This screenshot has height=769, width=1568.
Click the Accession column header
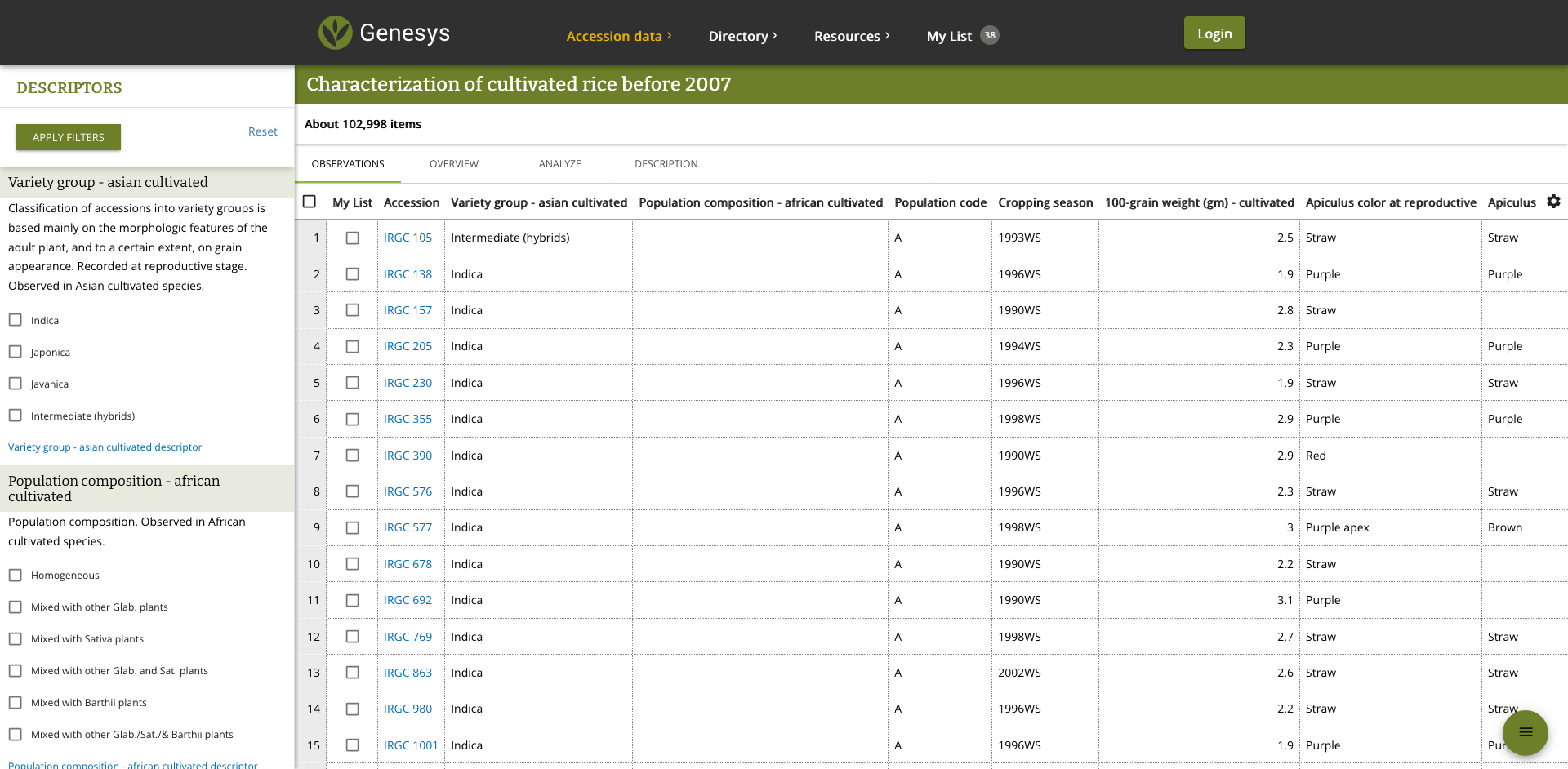(412, 202)
